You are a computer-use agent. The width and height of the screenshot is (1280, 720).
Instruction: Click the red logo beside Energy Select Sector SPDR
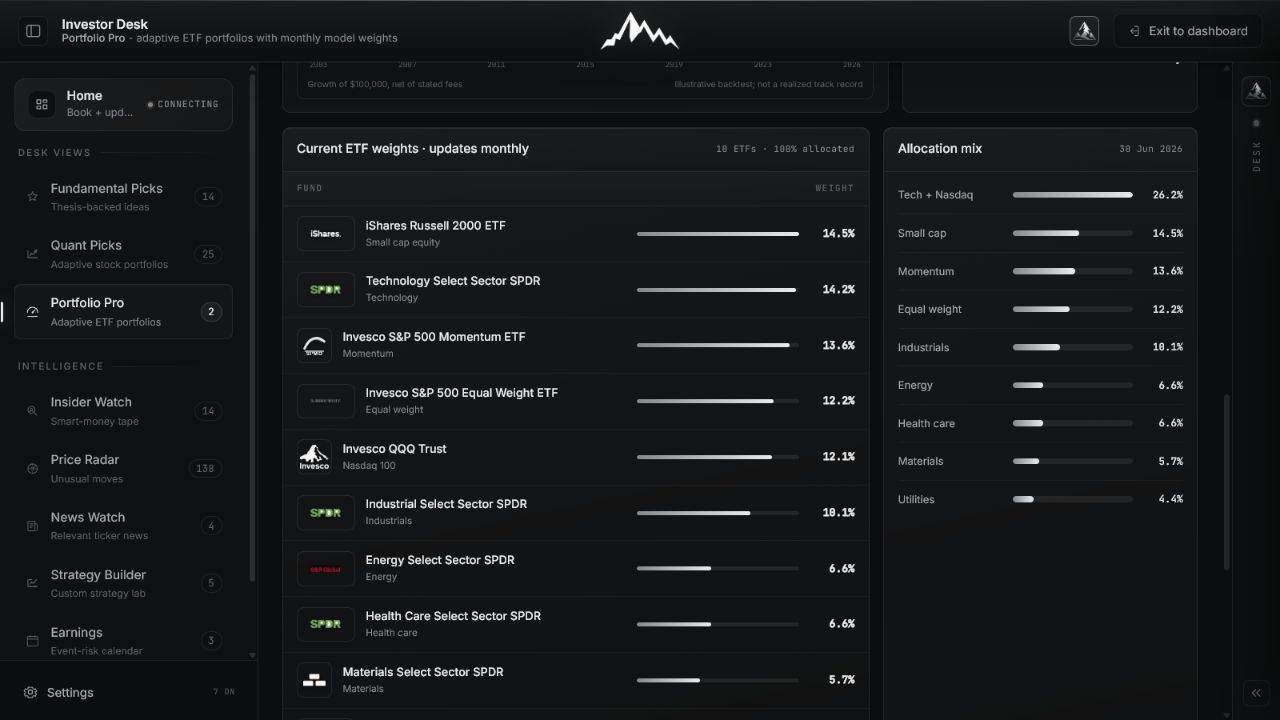click(326, 569)
